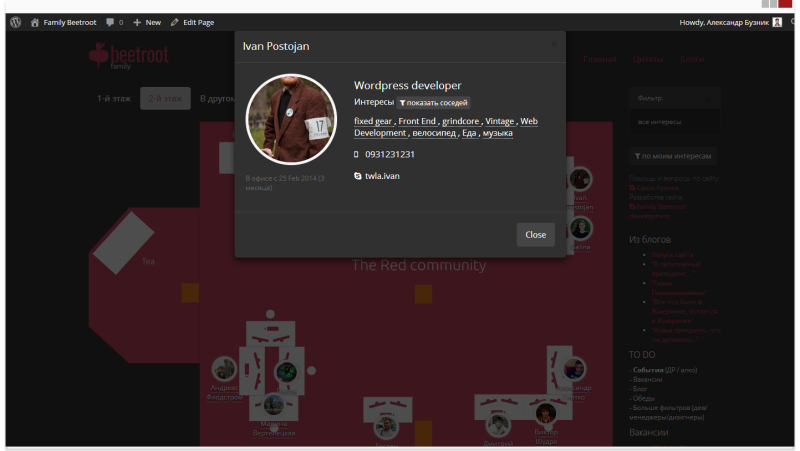Click the Из блогов heading

(649, 239)
